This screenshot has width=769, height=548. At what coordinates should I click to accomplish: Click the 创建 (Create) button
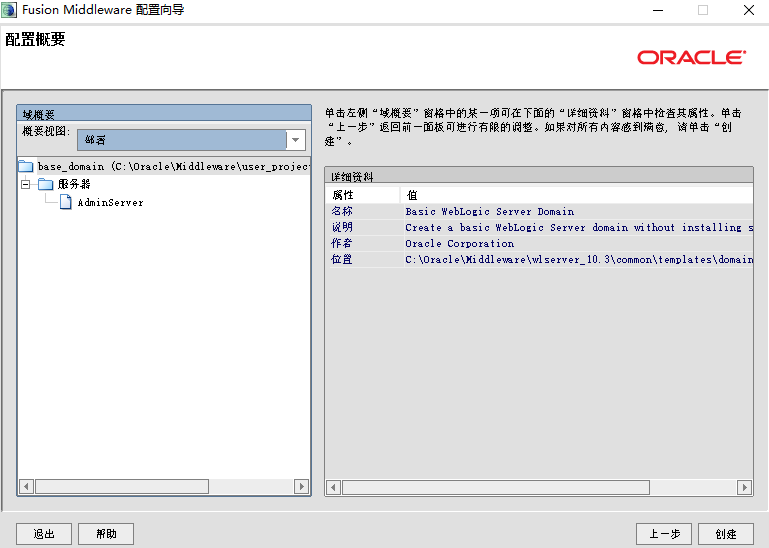point(725,534)
